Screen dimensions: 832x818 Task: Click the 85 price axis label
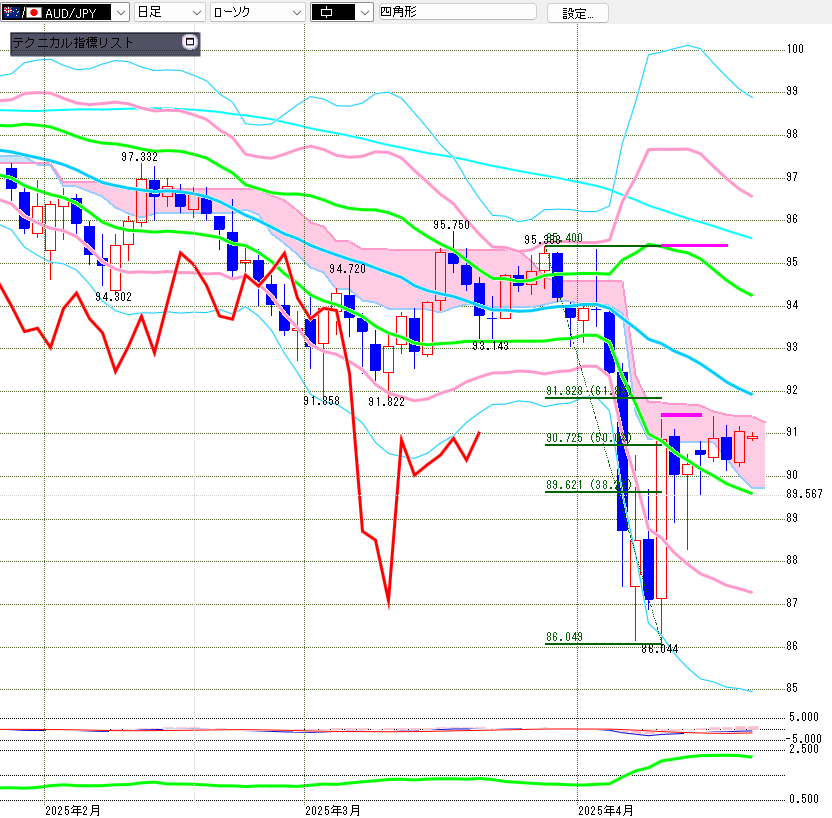coord(792,688)
